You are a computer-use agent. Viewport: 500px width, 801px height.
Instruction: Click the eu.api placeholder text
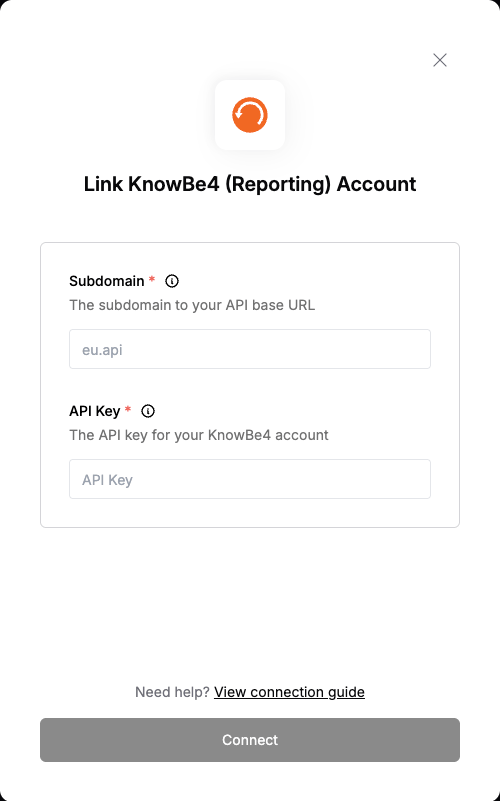(x=102, y=350)
